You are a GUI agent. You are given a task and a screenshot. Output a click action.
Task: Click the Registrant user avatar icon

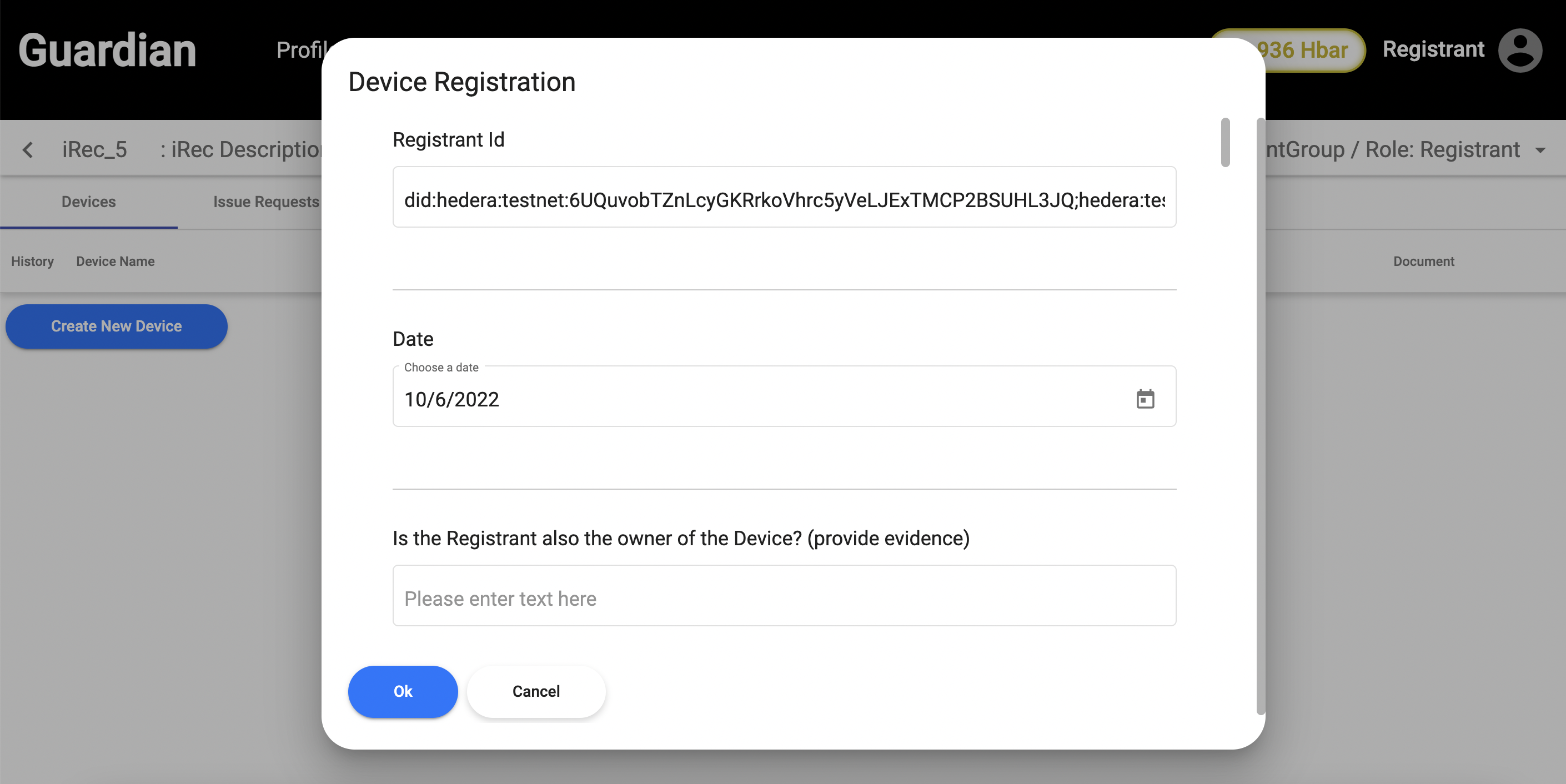tap(1519, 51)
